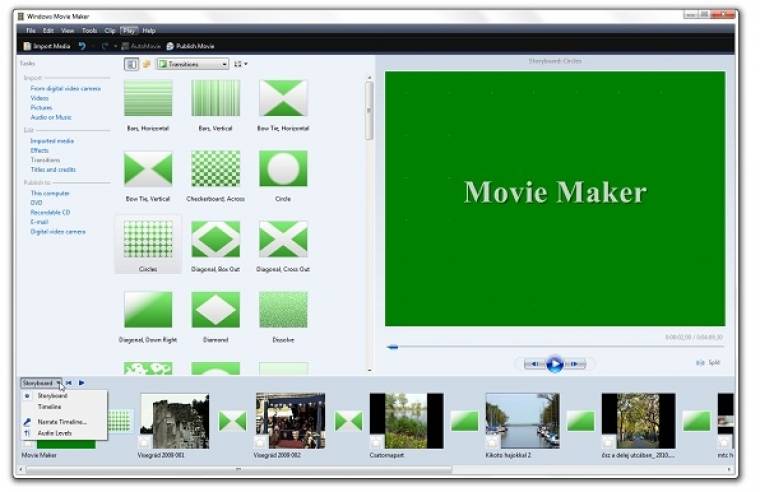Click the Videos import link
Viewport: 760px width, 492px height.
pos(39,98)
